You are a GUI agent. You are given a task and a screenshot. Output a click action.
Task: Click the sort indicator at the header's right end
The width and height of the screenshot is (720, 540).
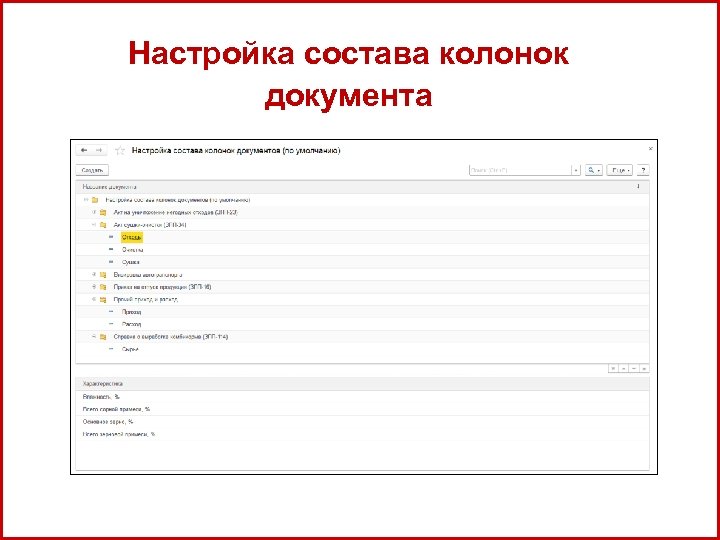click(638, 186)
